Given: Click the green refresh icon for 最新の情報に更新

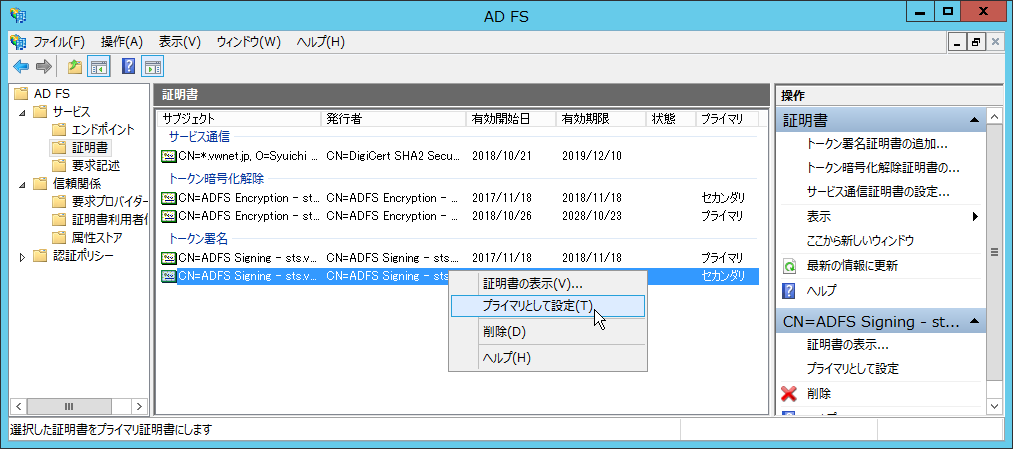Looking at the screenshot, I should tap(789, 266).
